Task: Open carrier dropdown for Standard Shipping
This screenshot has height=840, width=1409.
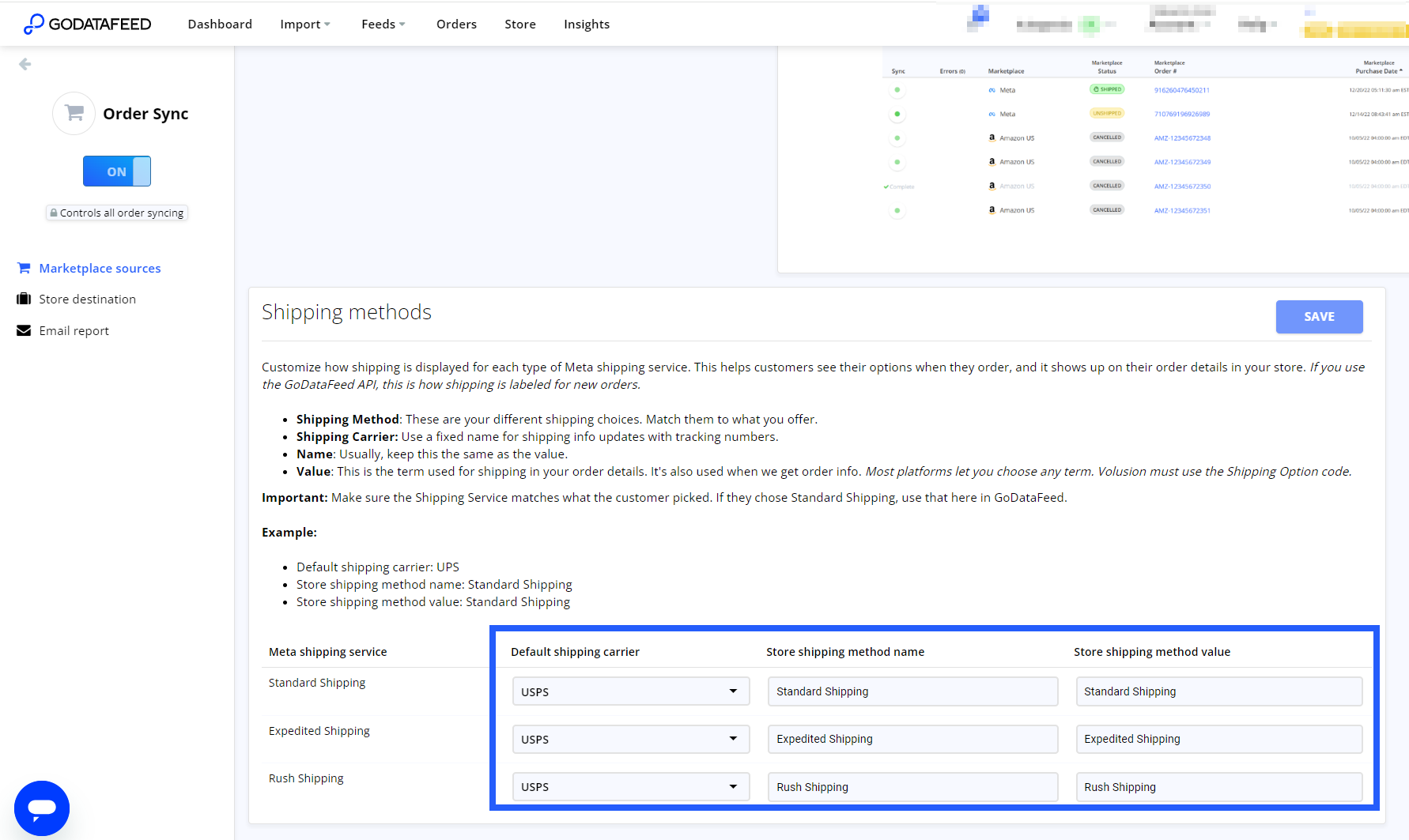Action: [x=630, y=691]
